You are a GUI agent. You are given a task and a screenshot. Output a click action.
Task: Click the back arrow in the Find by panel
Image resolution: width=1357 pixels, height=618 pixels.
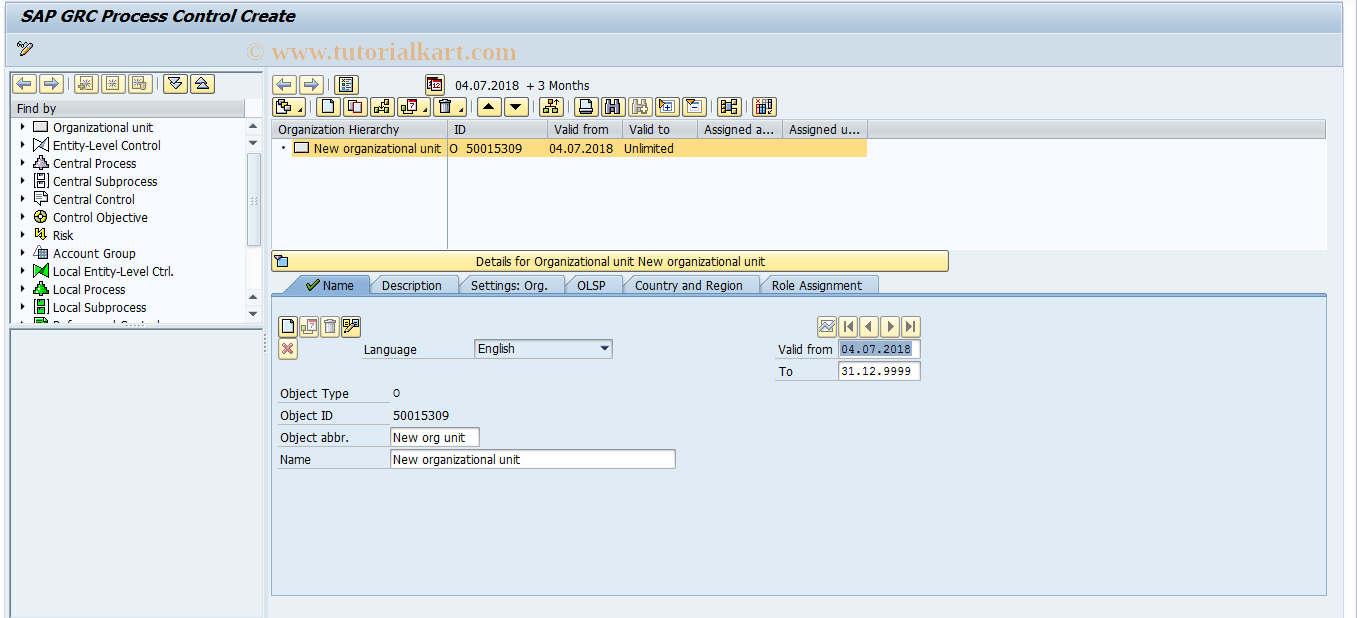23,84
